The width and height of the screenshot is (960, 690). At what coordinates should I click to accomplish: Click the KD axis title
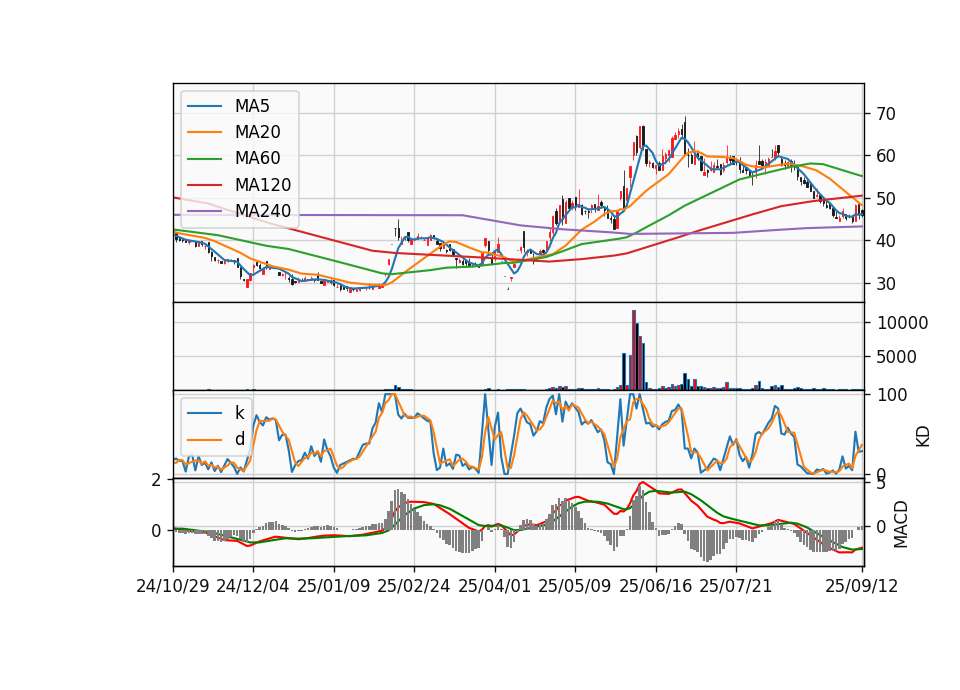click(923, 436)
